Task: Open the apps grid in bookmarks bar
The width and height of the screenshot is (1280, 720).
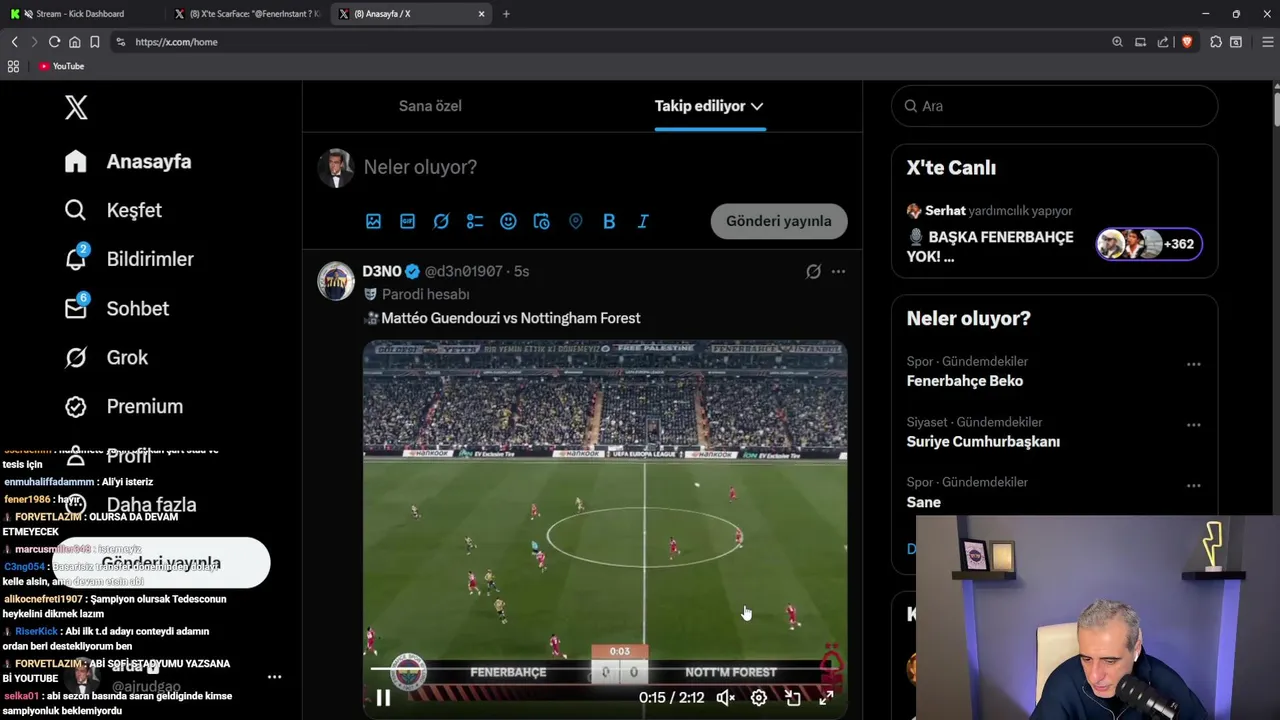Action: [13, 66]
